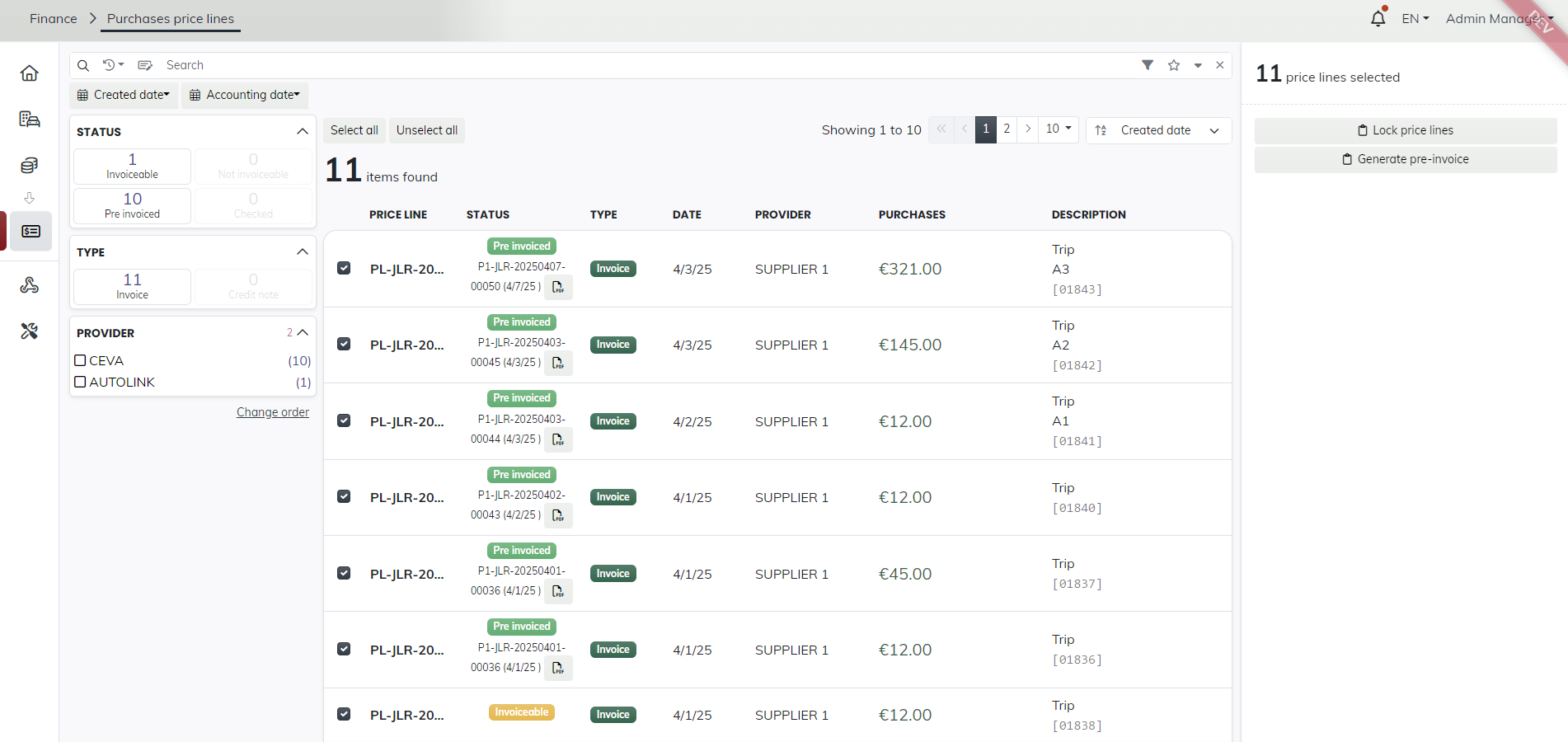Open the items-per-page 10 dropdown
Image resolution: width=1568 pixels, height=742 pixels.
(x=1058, y=129)
